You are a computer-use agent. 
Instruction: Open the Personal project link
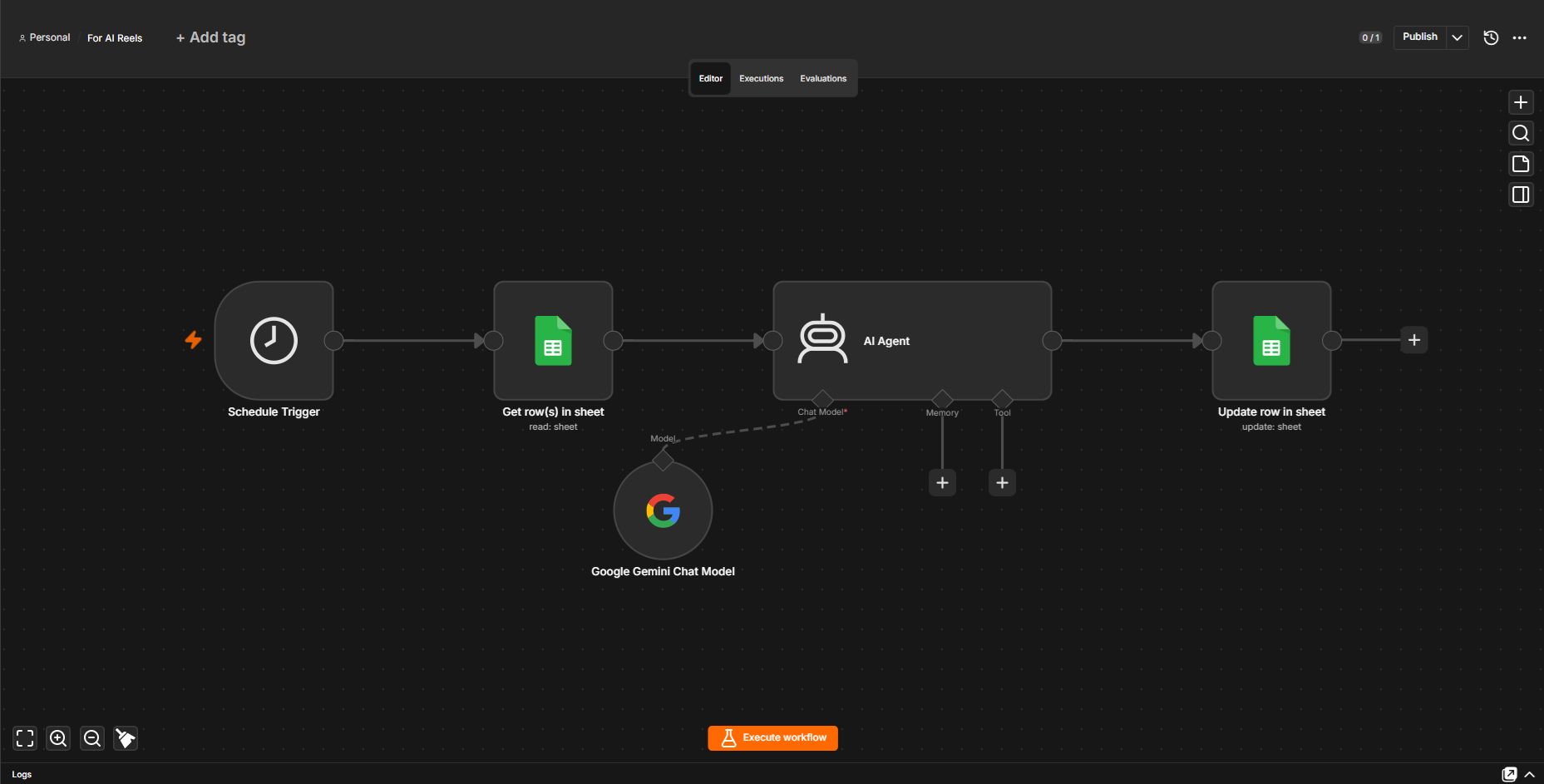44,37
